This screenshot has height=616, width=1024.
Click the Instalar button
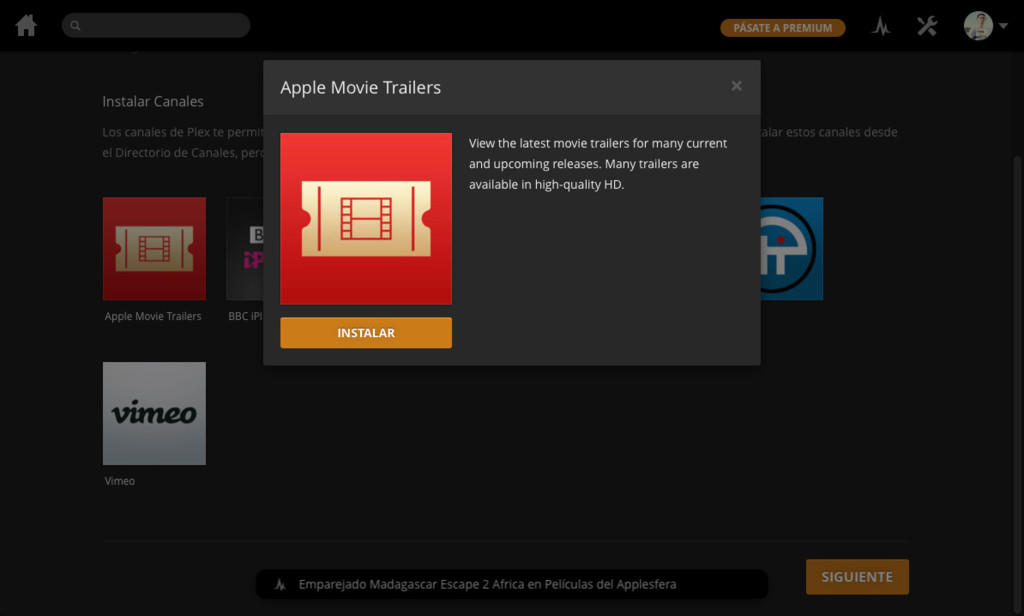[366, 332]
